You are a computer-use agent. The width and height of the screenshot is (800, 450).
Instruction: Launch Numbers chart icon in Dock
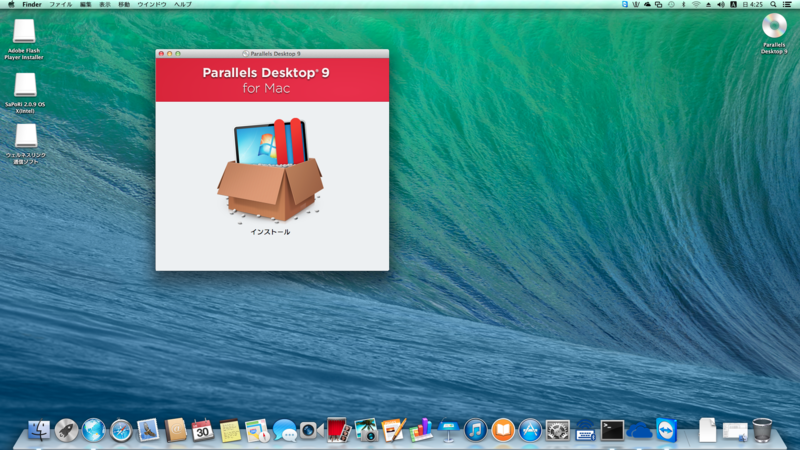pos(420,431)
